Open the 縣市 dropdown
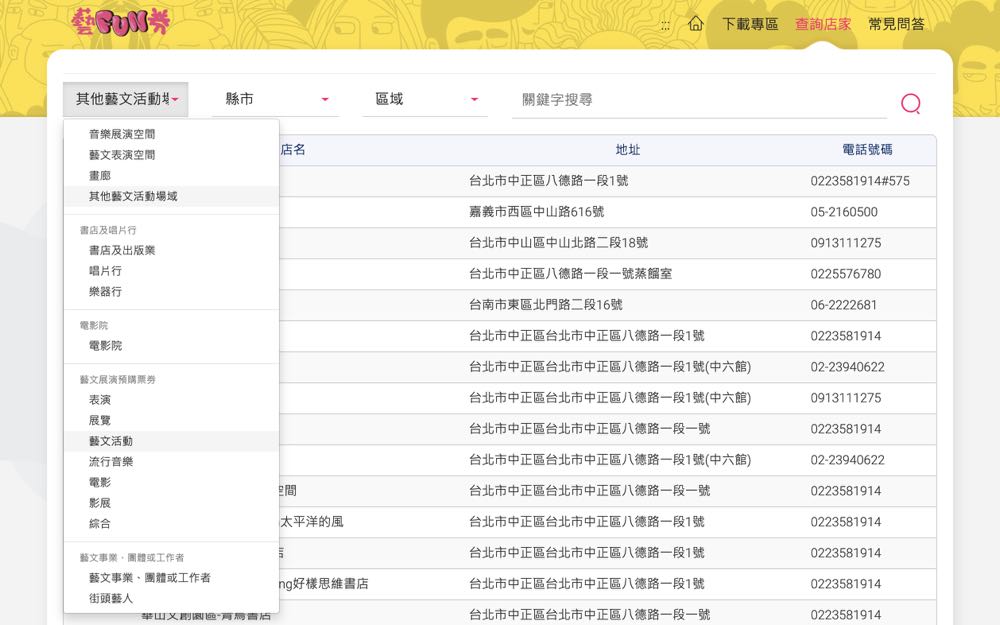 tap(275, 99)
